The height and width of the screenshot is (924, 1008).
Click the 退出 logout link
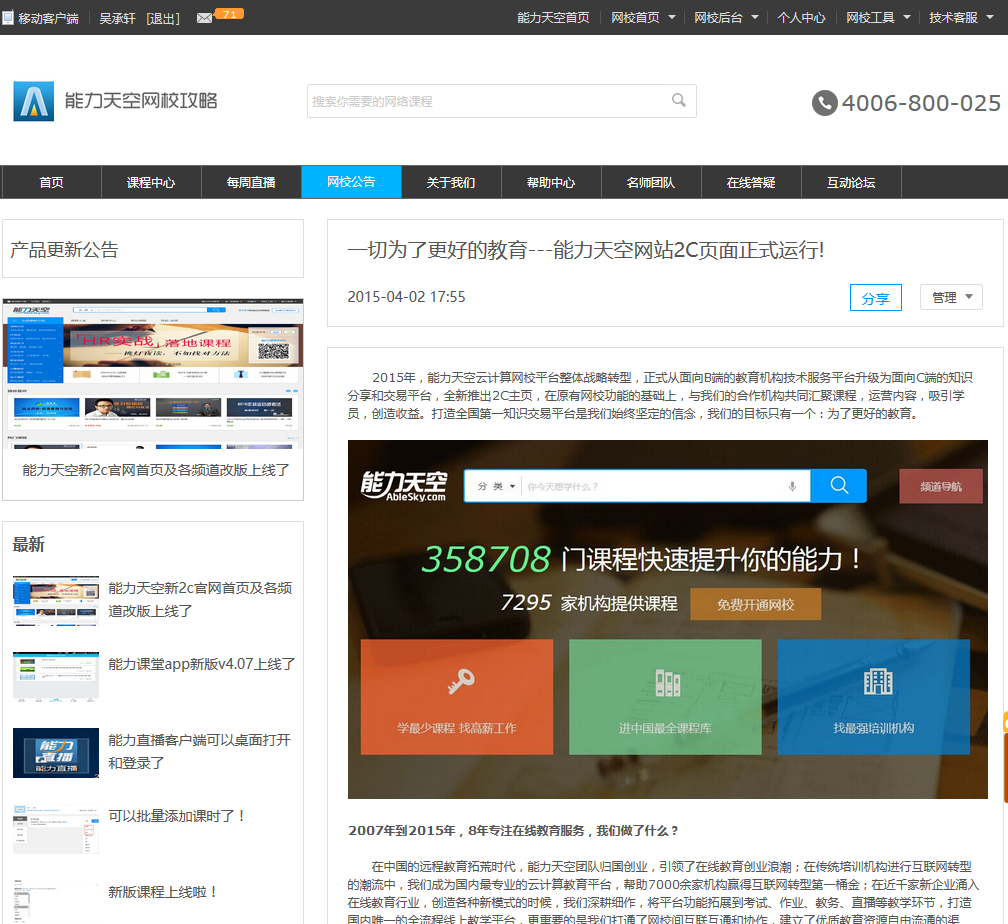pos(163,18)
